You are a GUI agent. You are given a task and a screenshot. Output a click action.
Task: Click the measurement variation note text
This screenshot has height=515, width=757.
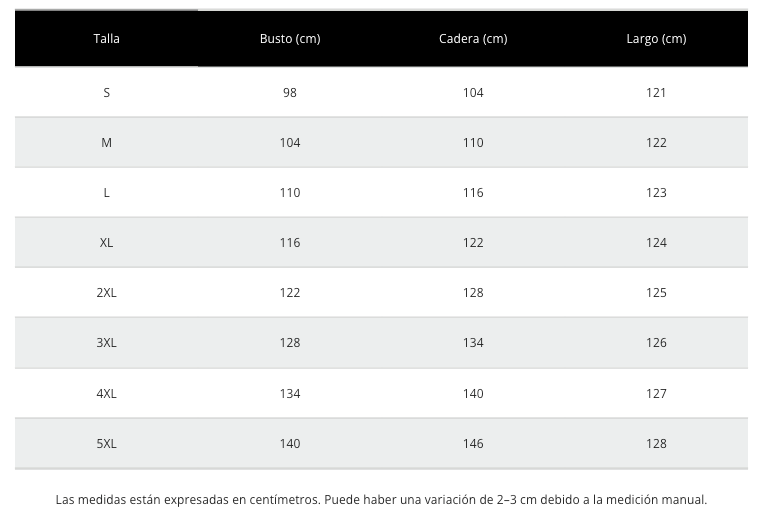point(381,500)
